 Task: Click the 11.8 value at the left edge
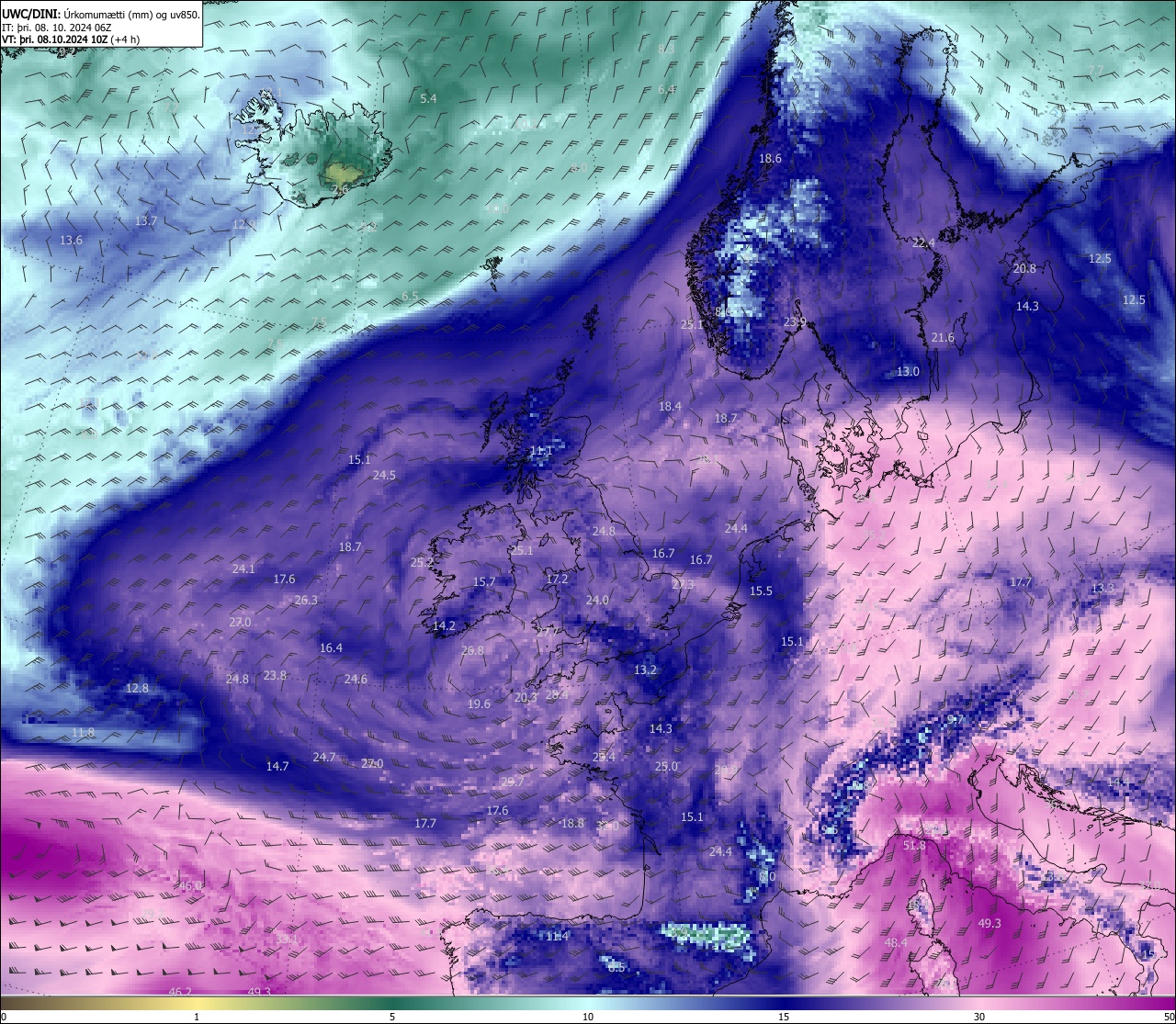coord(83,732)
